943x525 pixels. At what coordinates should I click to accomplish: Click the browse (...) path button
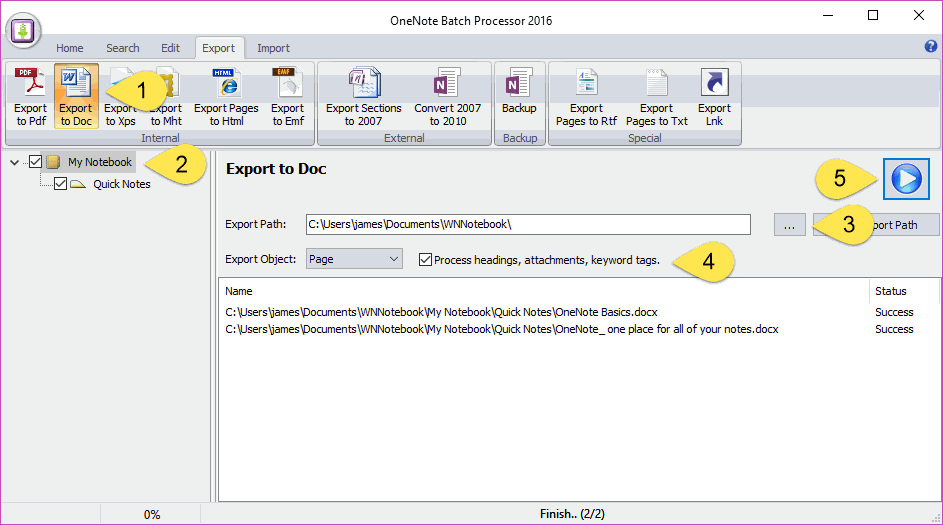point(790,225)
